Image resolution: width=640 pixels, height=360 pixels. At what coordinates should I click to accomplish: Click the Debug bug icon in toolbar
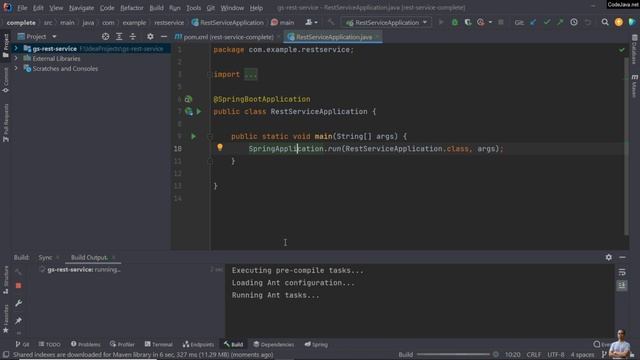(455, 22)
